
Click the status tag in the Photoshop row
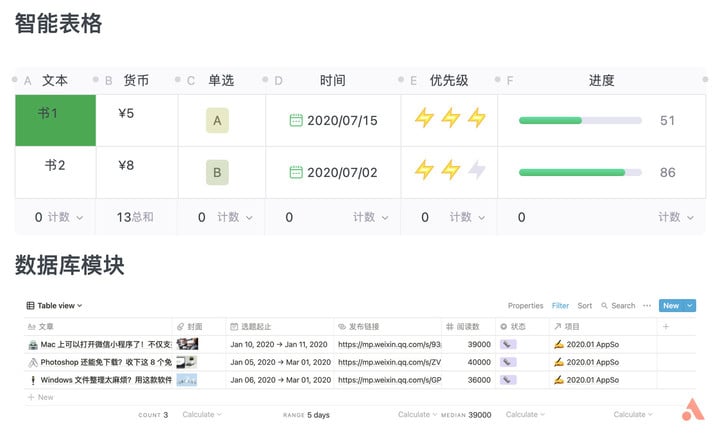click(x=508, y=362)
